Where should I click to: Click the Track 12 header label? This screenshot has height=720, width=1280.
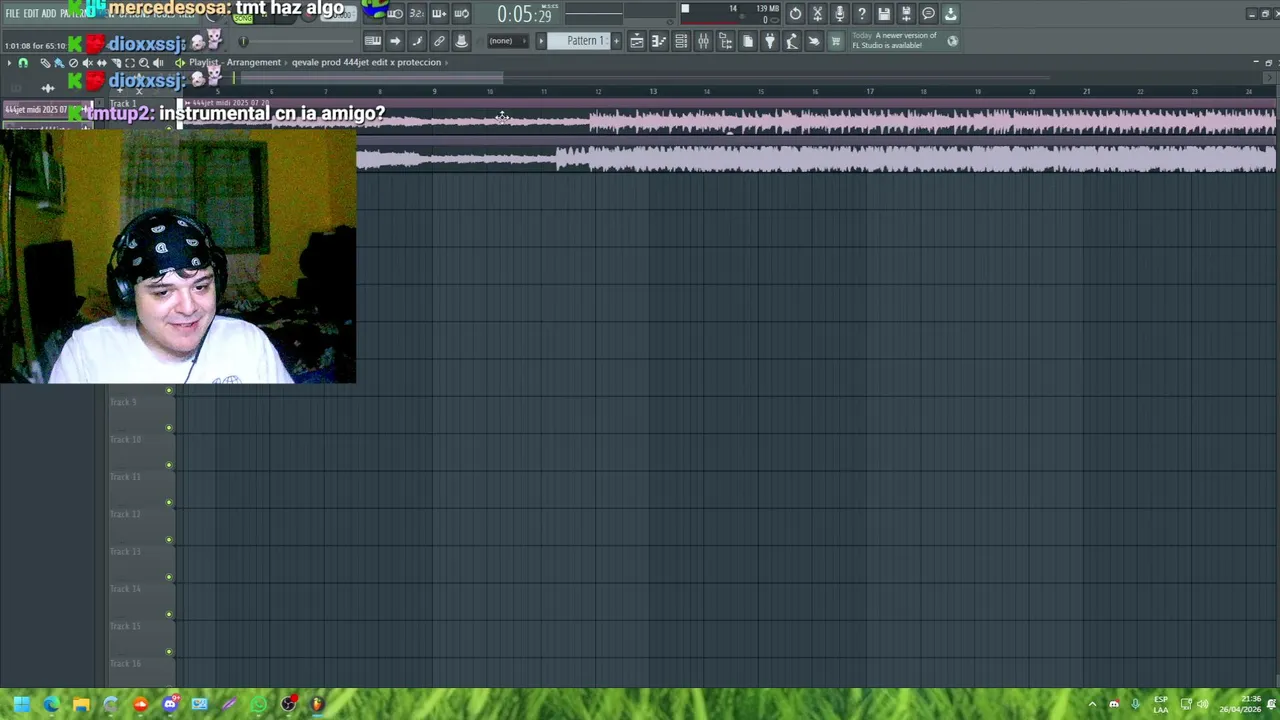point(125,514)
